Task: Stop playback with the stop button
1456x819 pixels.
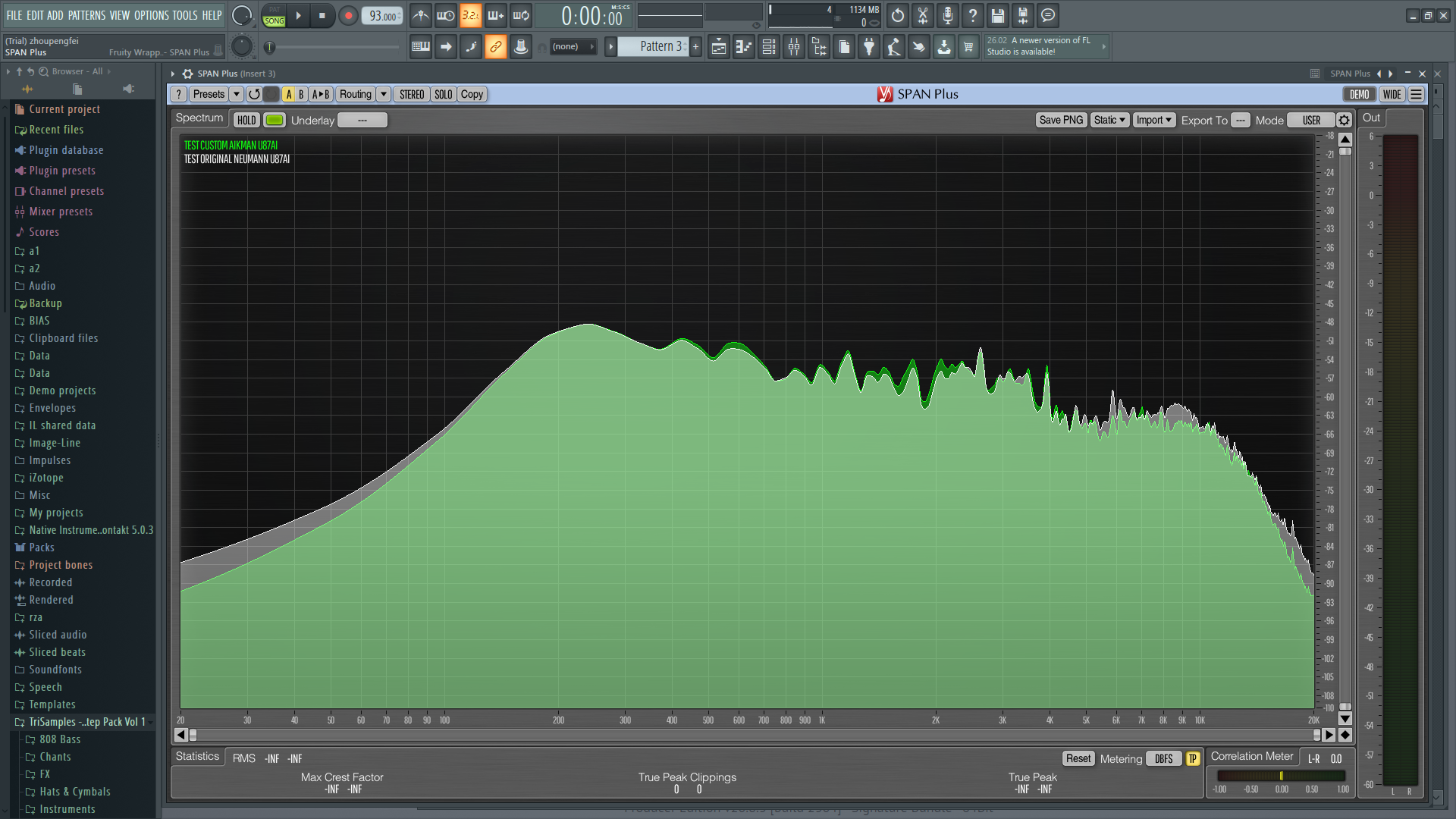Action: click(x=322, y=15)
